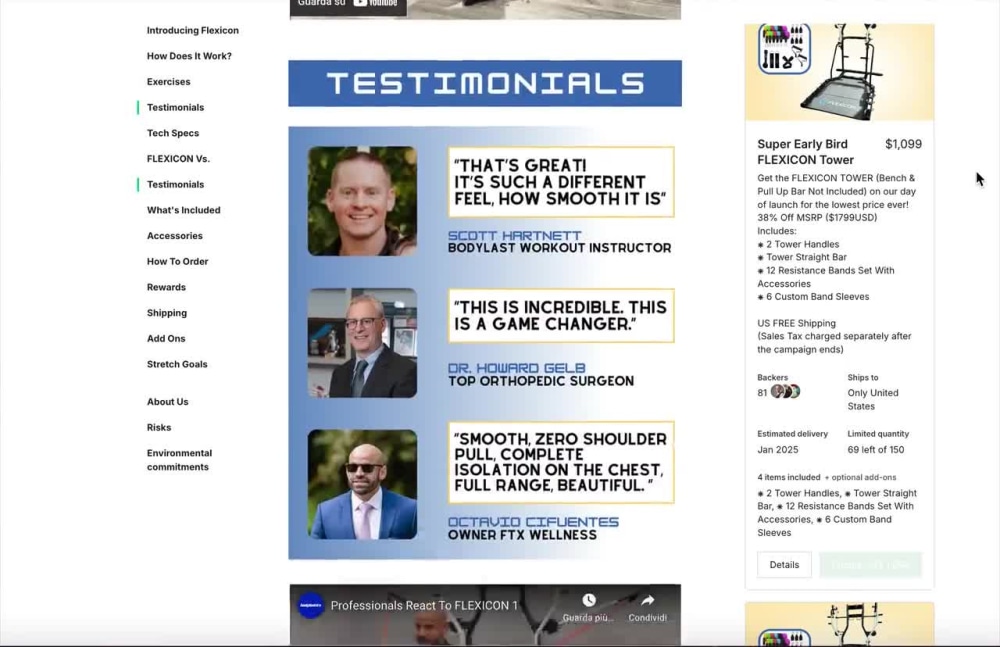Click the name Dr. Howard Gelb
1000x647 pixels.
click(517, 368)
